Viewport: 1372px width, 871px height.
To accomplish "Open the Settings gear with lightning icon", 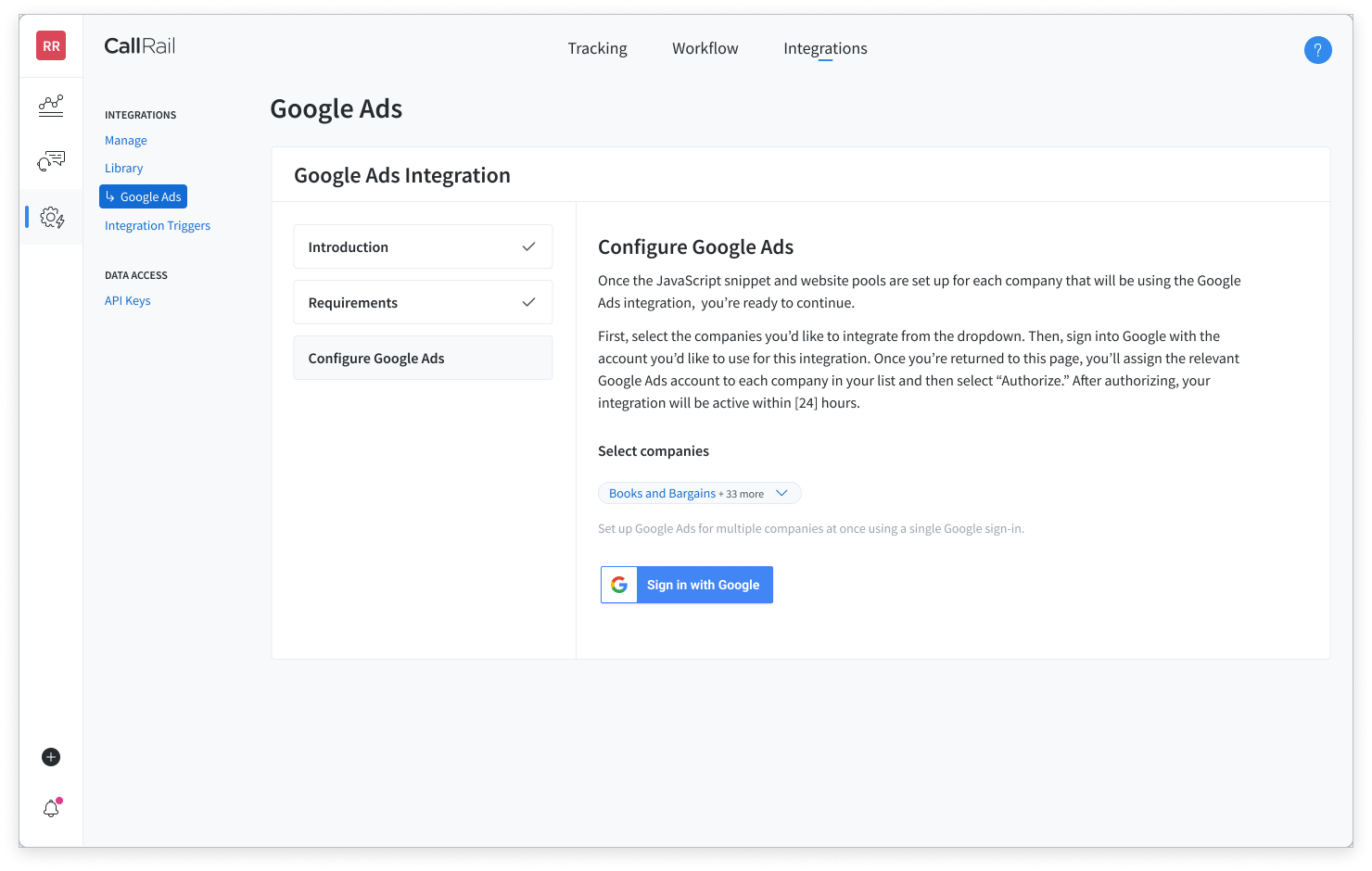I will click(52, 218).
